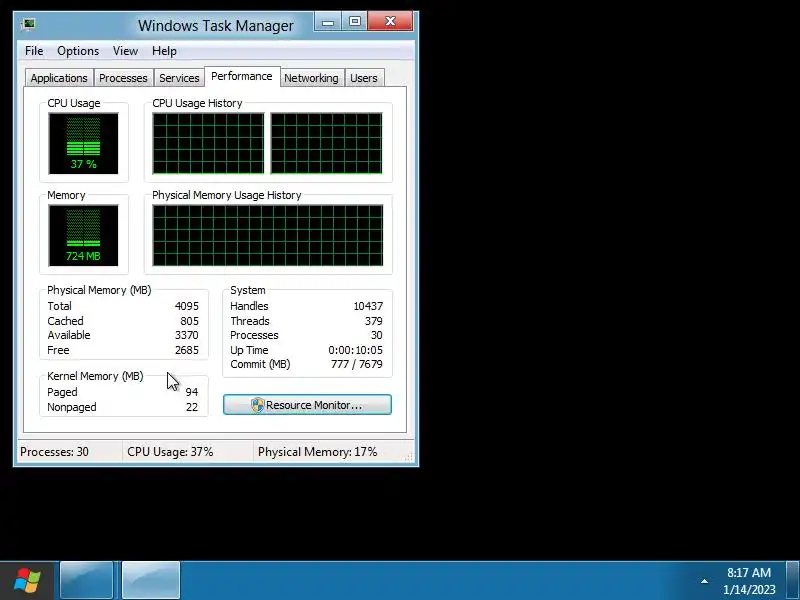Image resolution: width=800 pixels, height=600 pixels.
Task: Click the right CPU Usage History graph
Action: [x=327, y=143]
